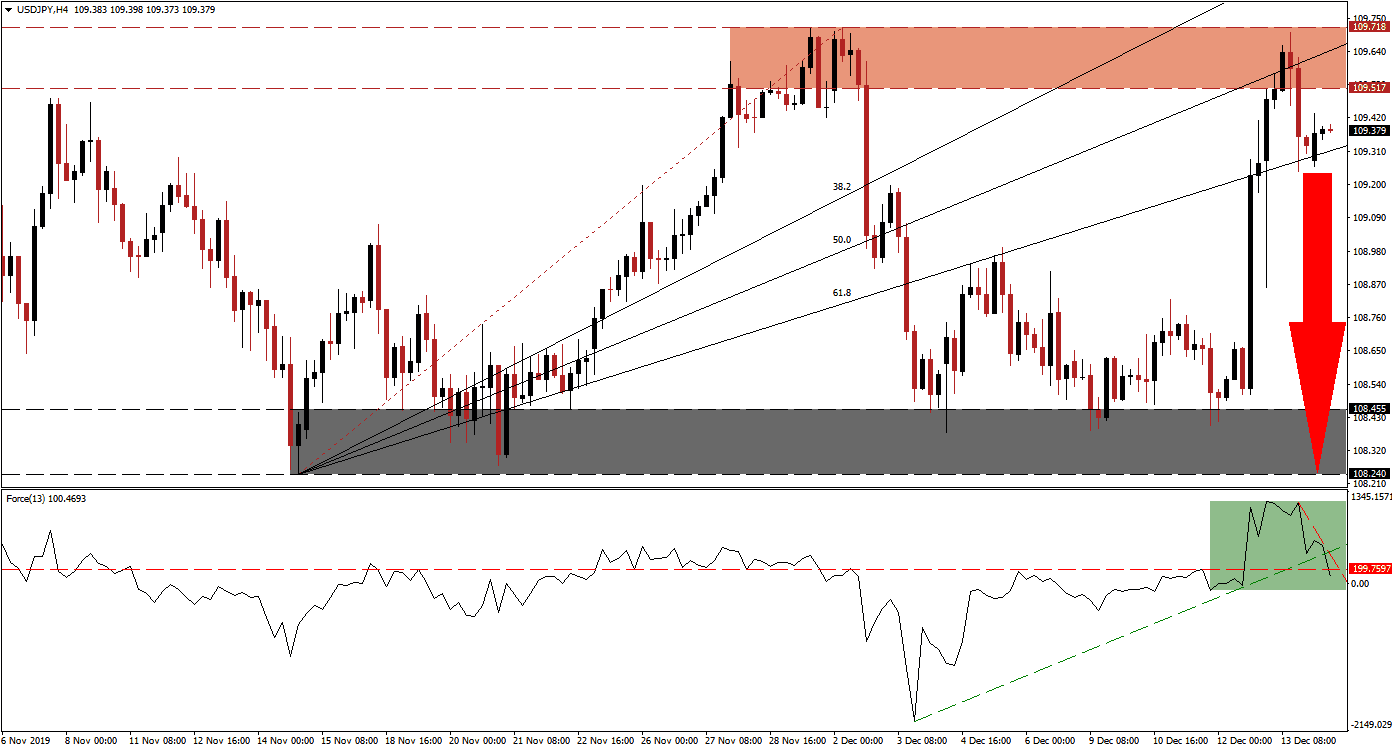
Task: Collapse the OHLC quote display triangle
Action: tap(9, 7)
